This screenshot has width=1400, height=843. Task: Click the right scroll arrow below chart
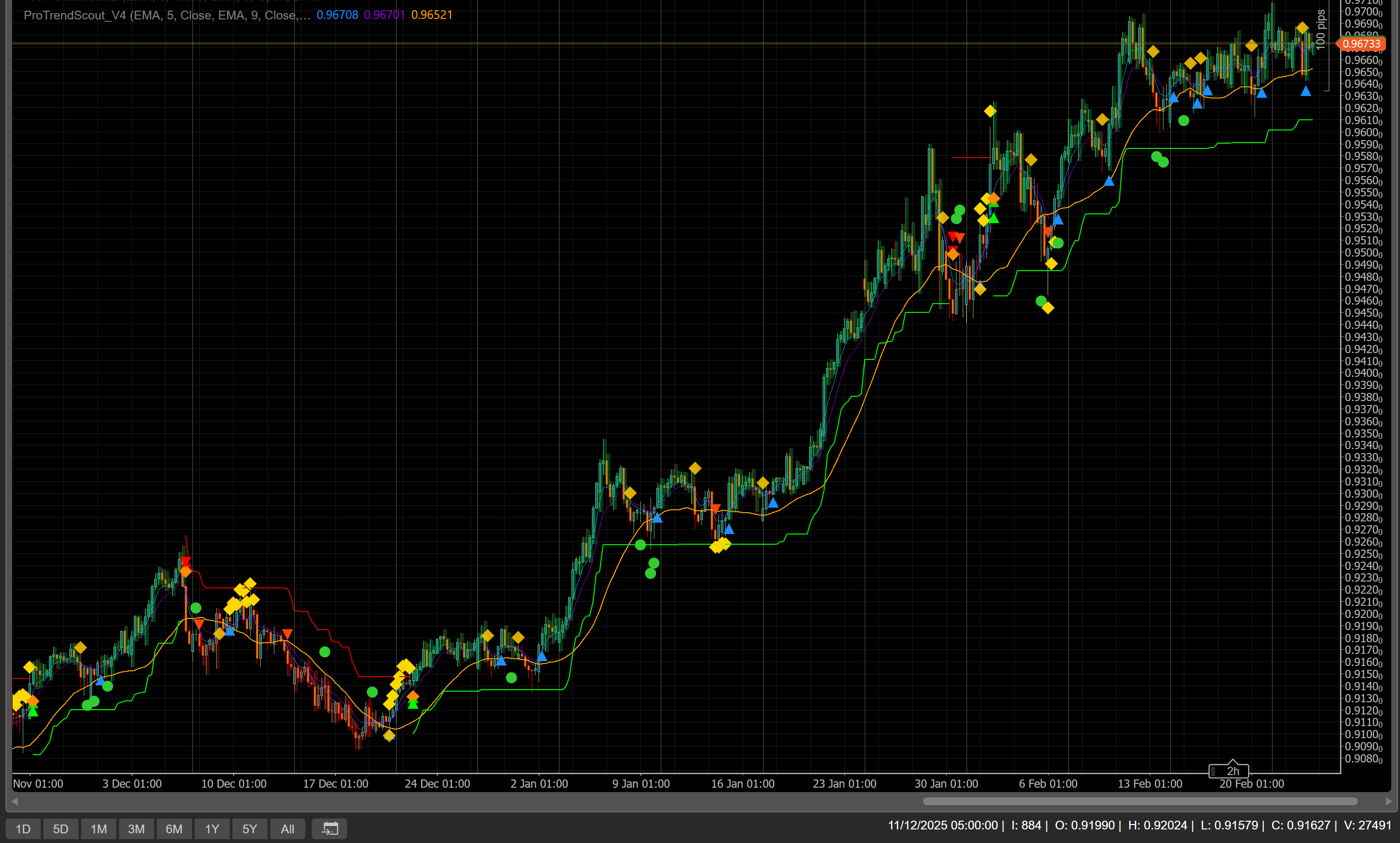[x=1389, y=802]
